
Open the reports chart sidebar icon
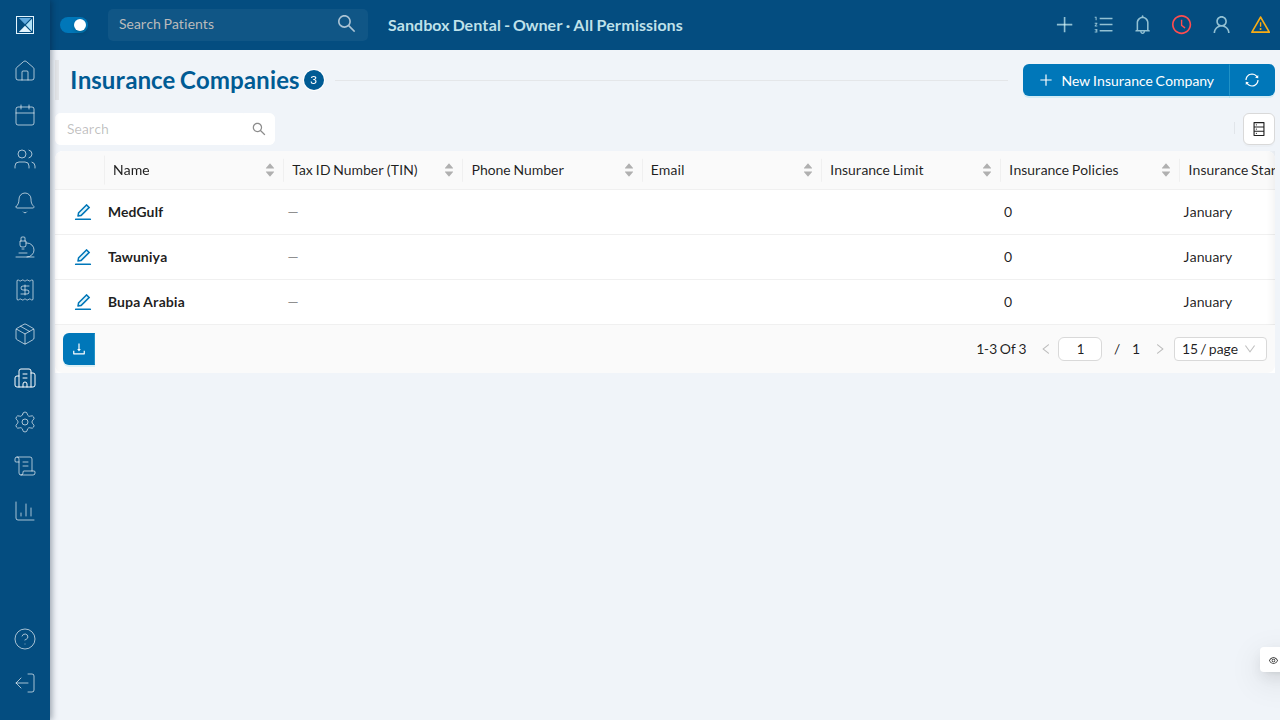pos(25,510)
